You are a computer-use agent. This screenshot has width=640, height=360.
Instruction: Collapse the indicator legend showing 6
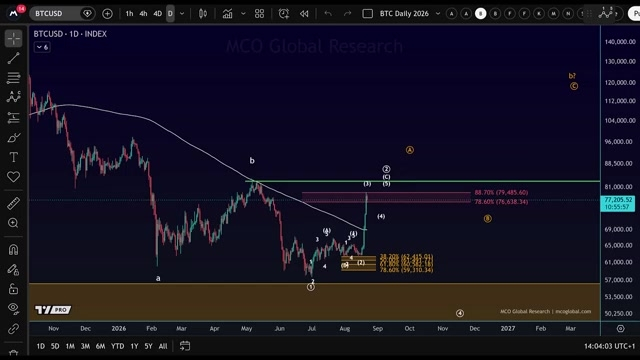pyautogui.click(x=42, y=47)
